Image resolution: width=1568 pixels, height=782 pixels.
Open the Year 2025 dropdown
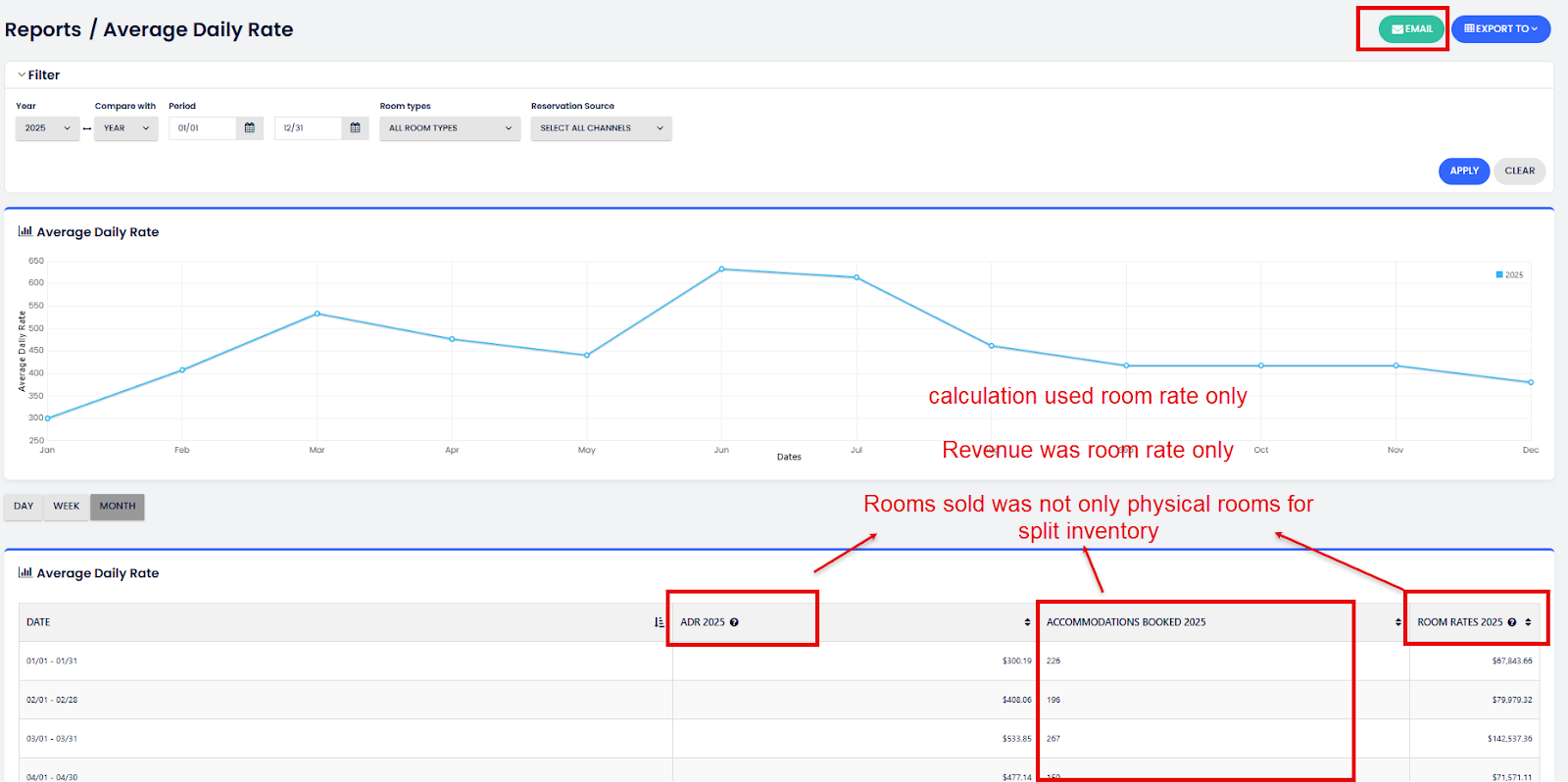[47, 128]
